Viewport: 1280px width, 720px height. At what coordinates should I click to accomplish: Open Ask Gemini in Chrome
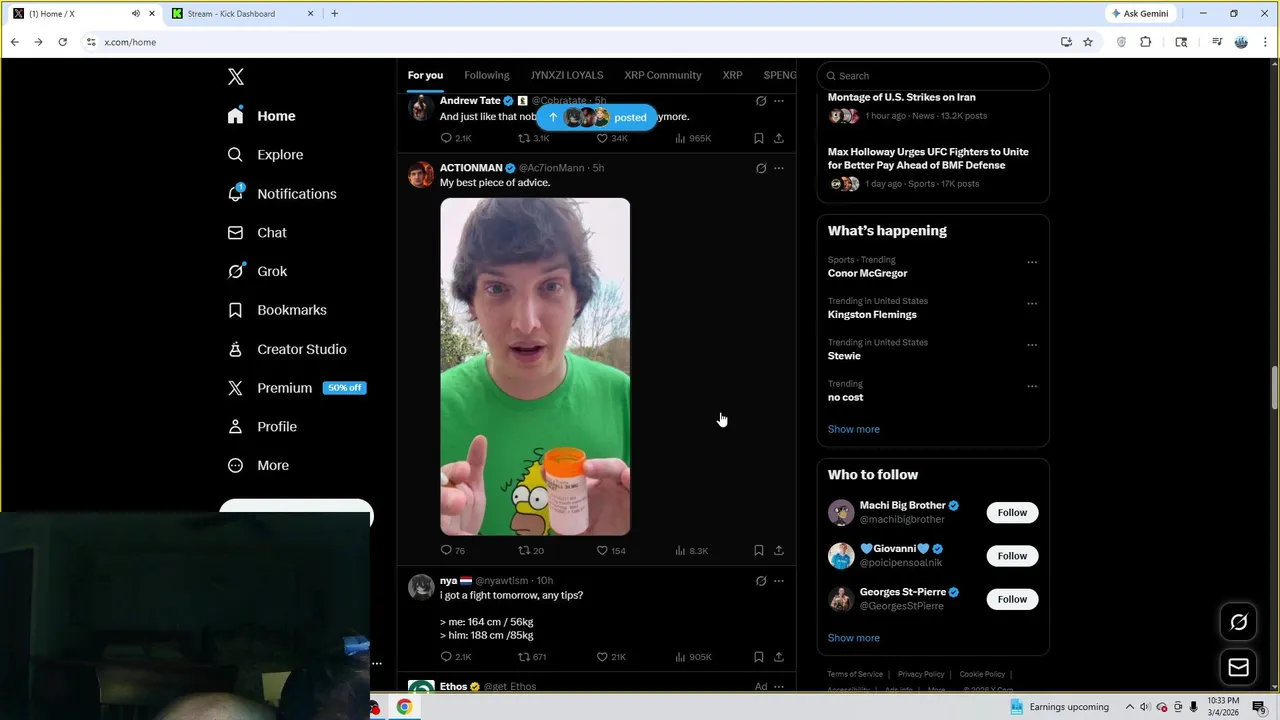(x=1140, y=14)
